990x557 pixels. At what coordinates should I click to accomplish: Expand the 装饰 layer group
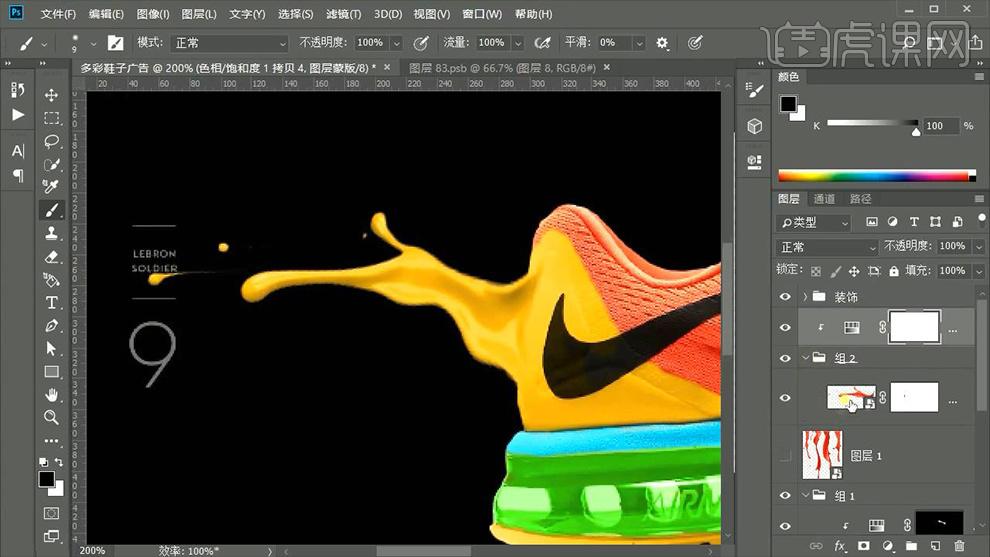coord(805,297)
